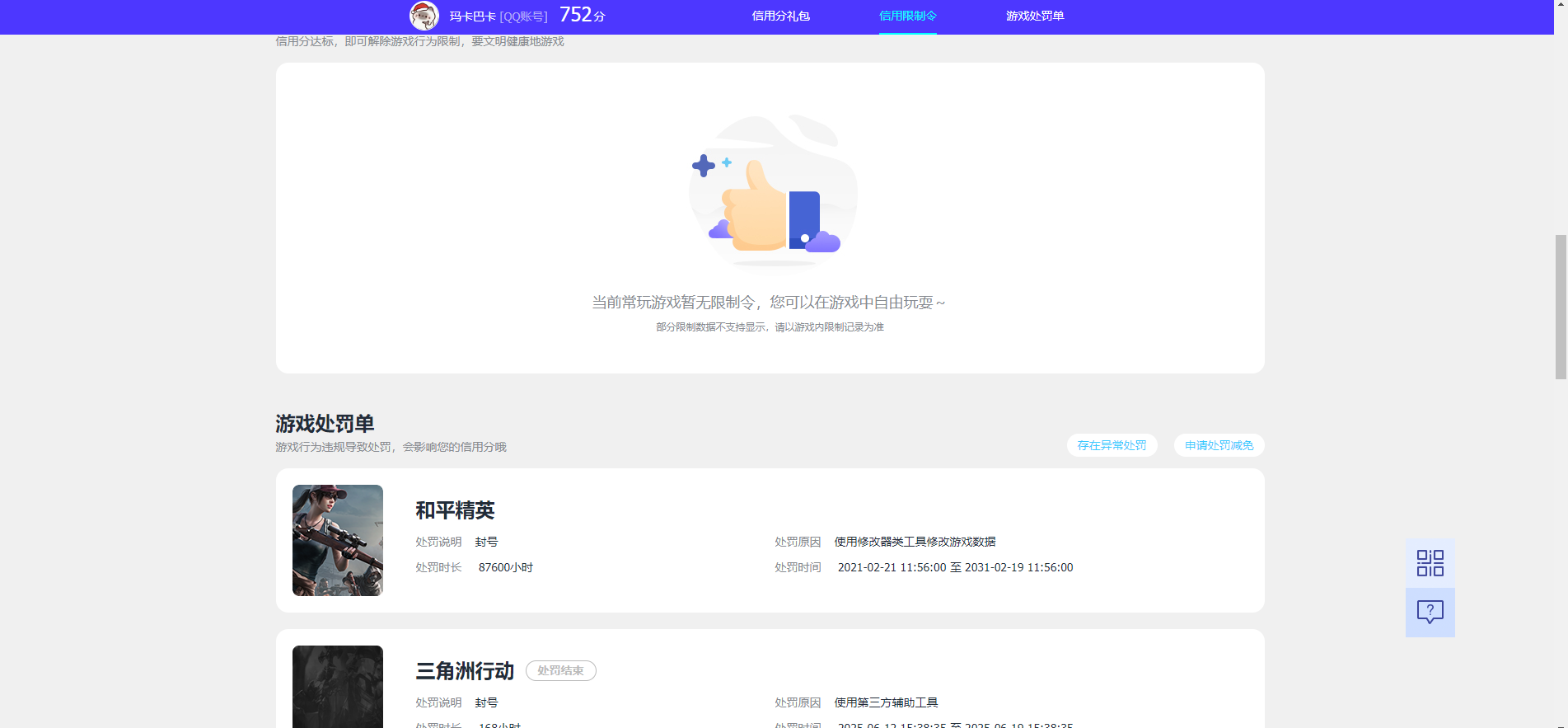Click the 游戏处罚单 section heading

tap(325, 424)
